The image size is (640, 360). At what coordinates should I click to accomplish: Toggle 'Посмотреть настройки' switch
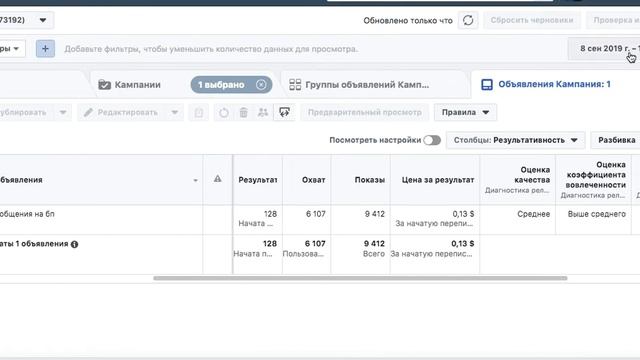click(432, 140)
